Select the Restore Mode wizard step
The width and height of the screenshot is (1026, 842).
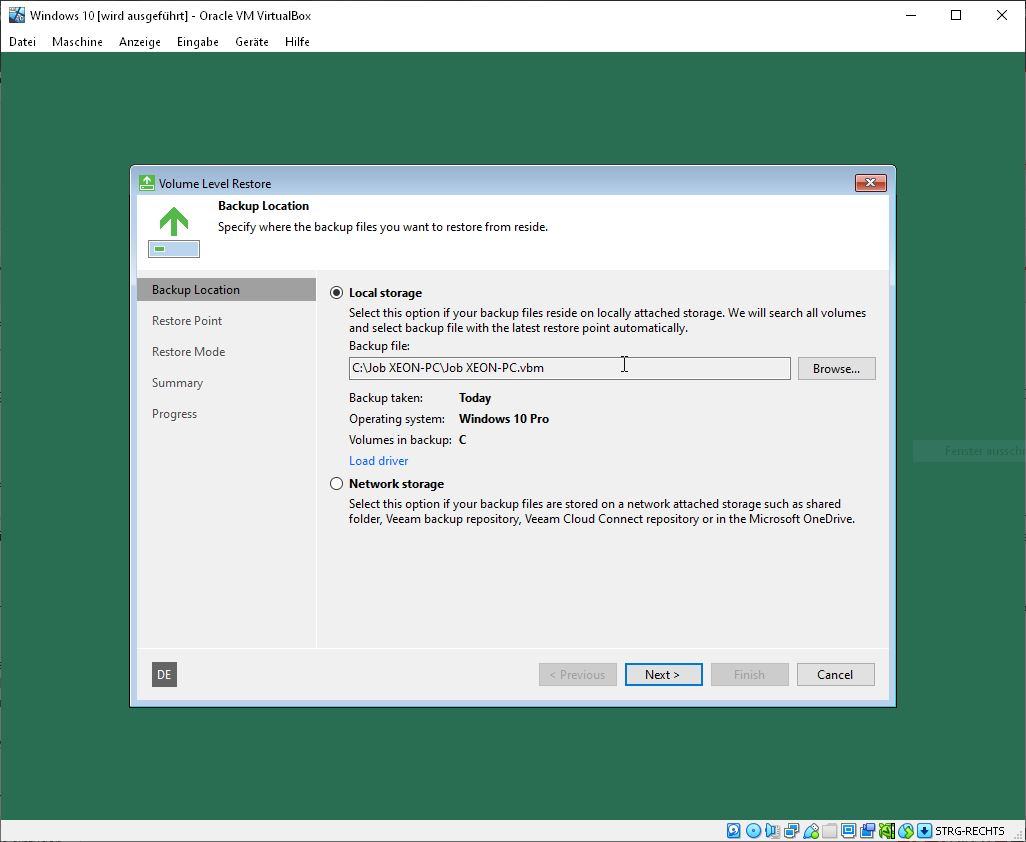pos(188,351)
